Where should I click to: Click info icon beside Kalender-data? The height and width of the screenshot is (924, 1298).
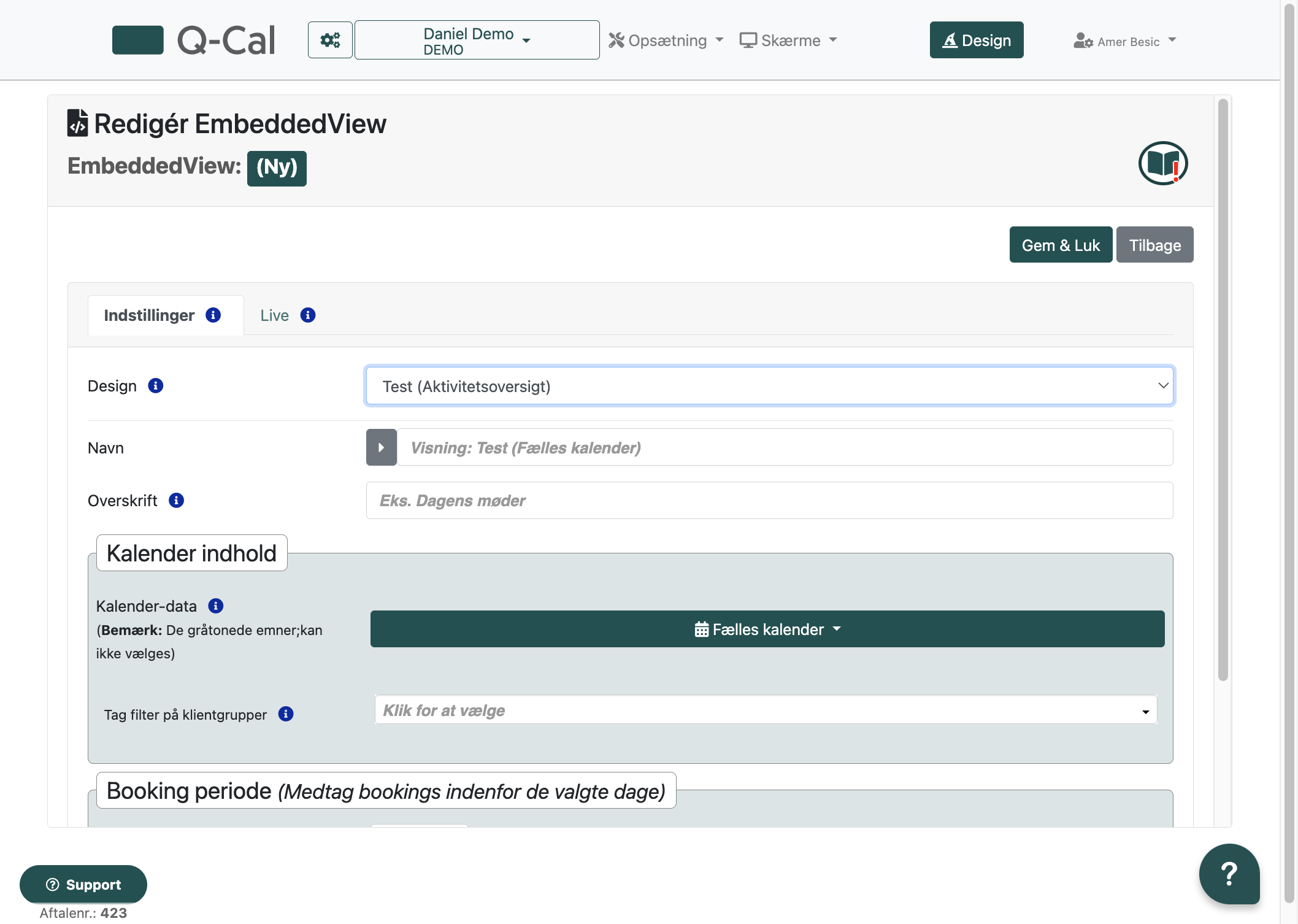pos(216,606)
